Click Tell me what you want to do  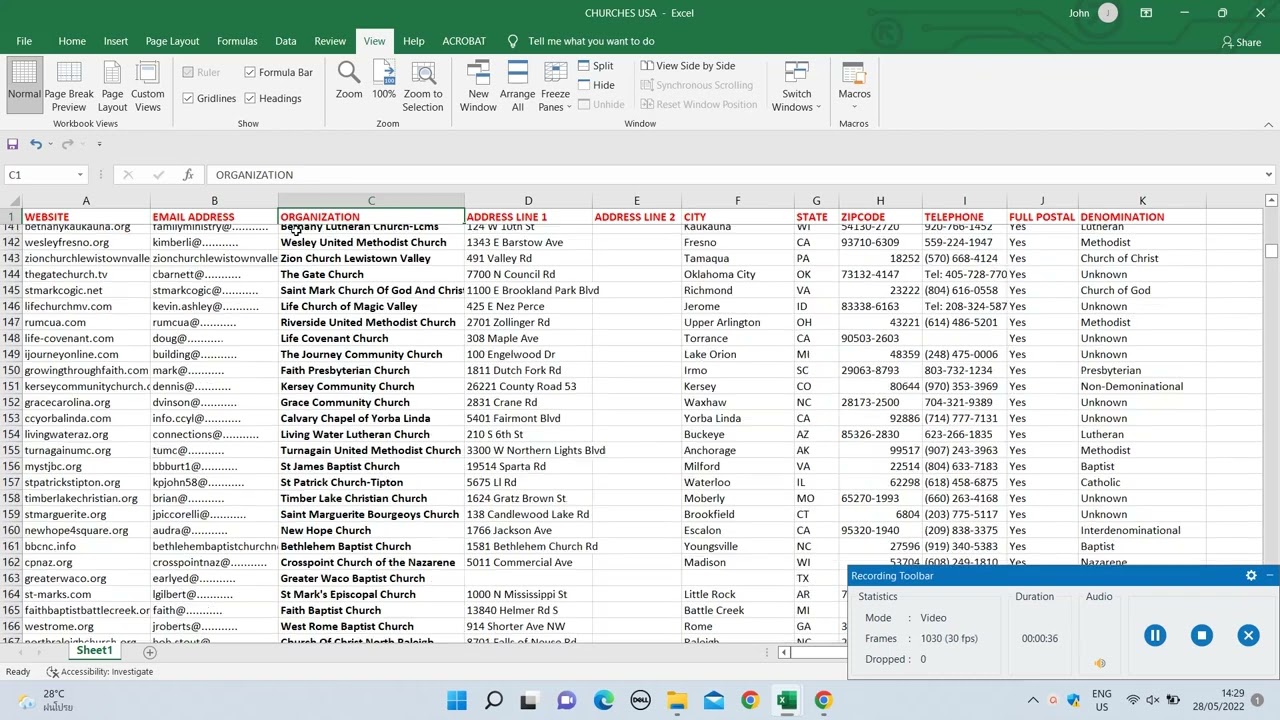point(591,41)
